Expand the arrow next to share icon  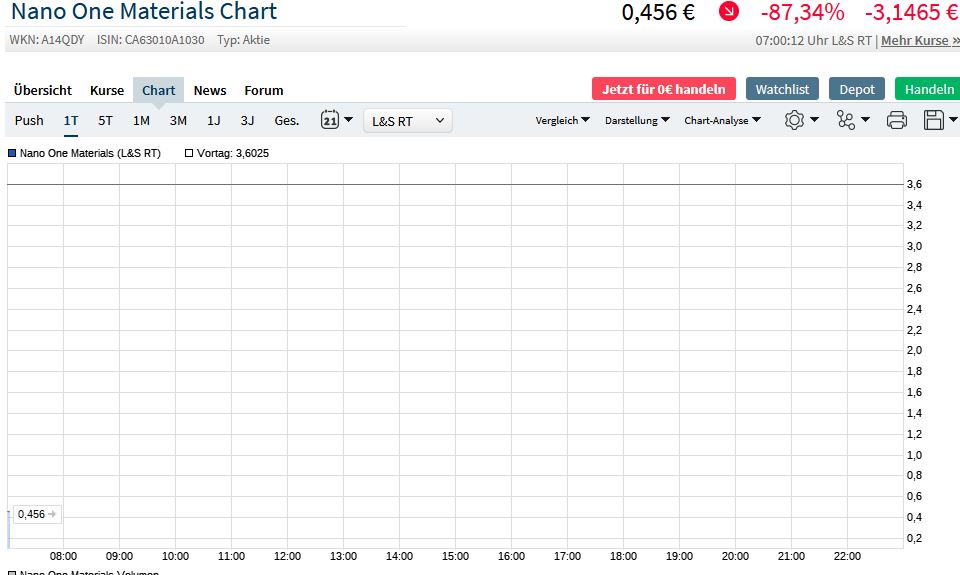coord(865,119)
